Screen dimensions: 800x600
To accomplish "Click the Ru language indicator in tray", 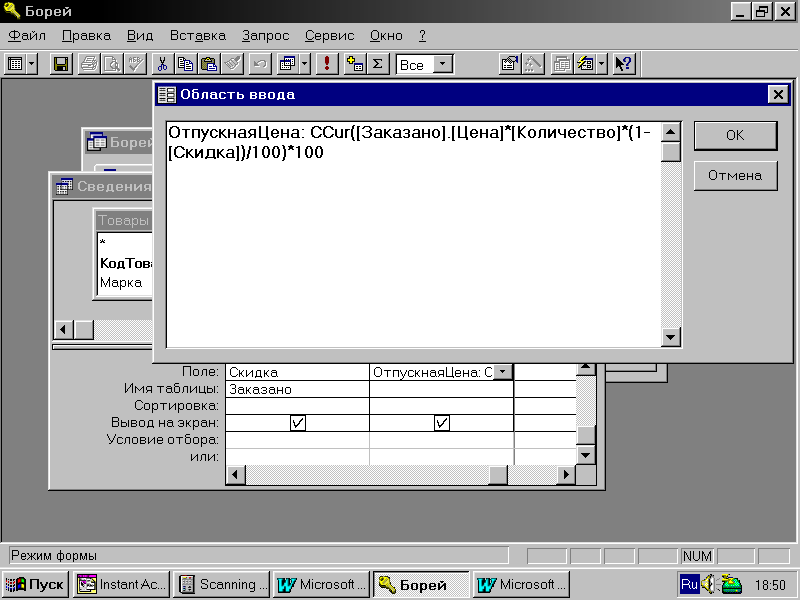I will [x=689, y=584].
